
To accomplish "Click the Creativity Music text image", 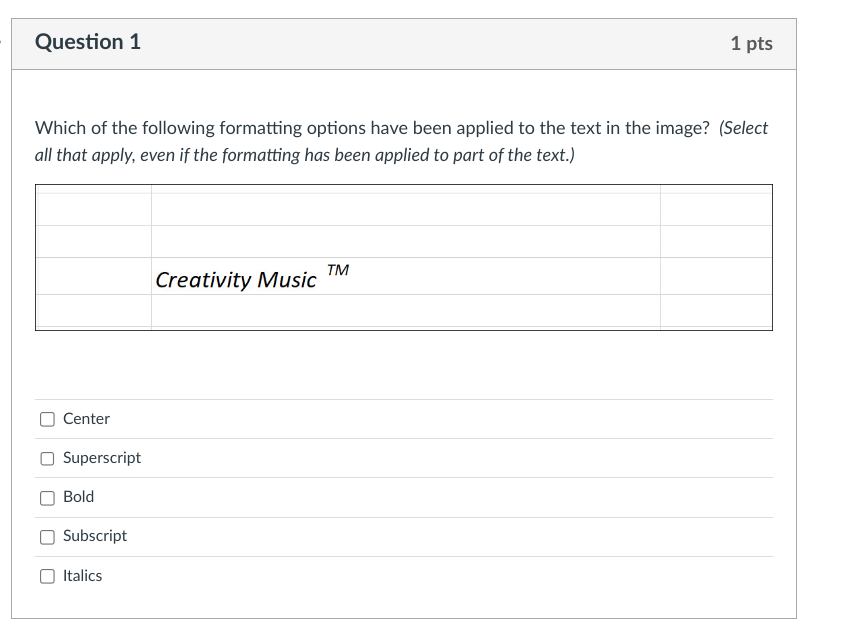I will click(x=236, y=280).
